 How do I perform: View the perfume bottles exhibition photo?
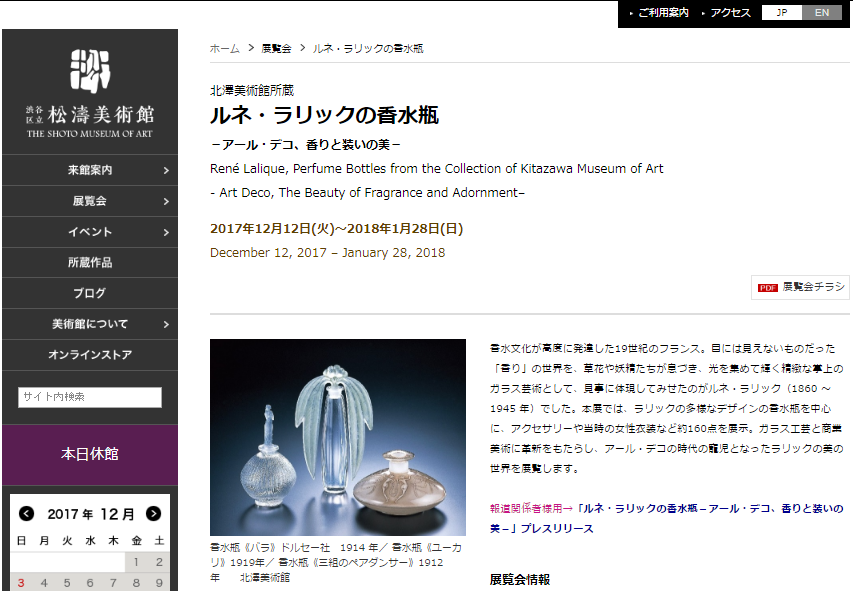click(338, 438)
